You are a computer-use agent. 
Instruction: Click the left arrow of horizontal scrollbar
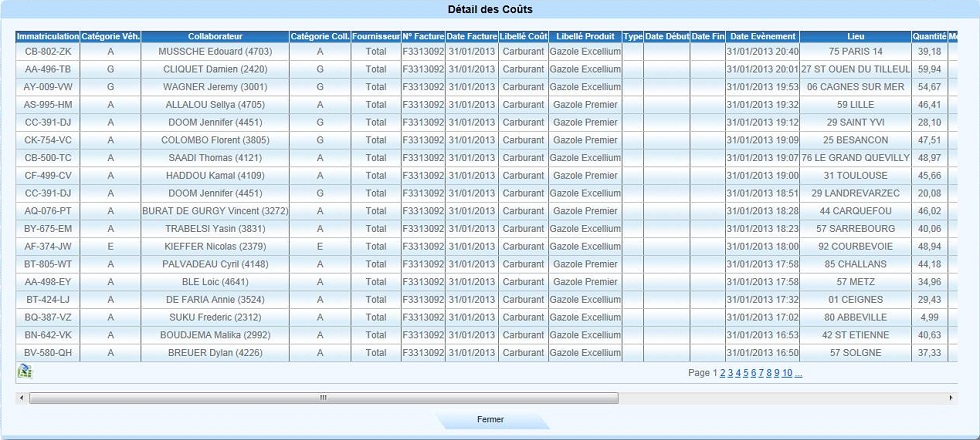[22, 397]
